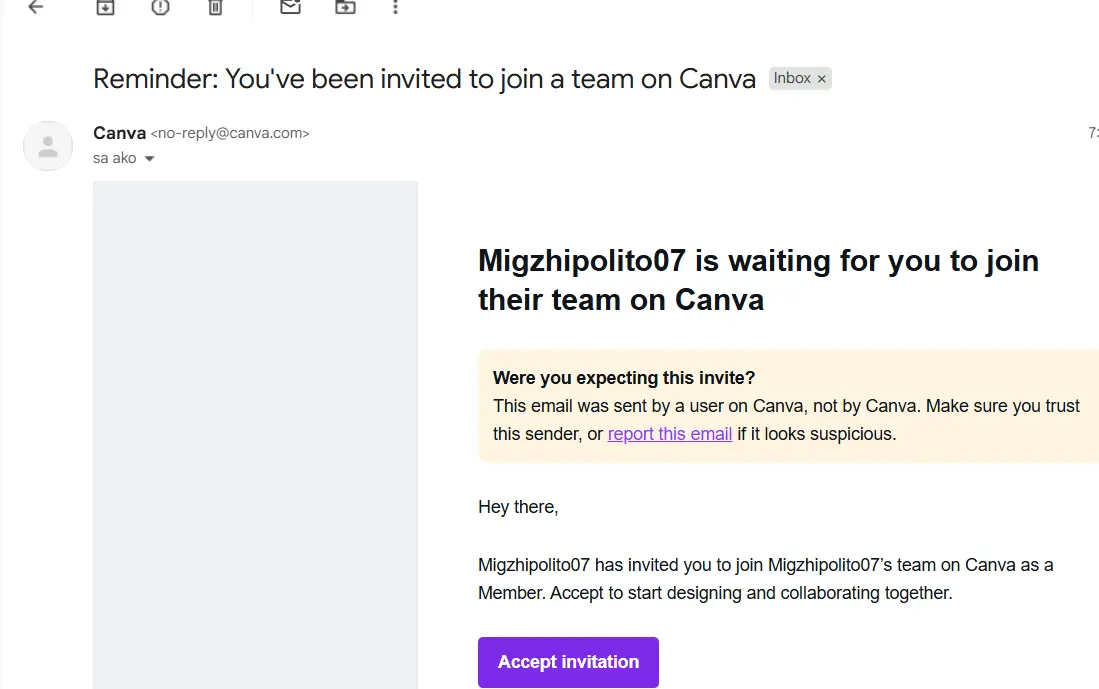Screen dimensions: 1099x689
Task: Click the sender name Canva
Action: (x=119, y=132)
